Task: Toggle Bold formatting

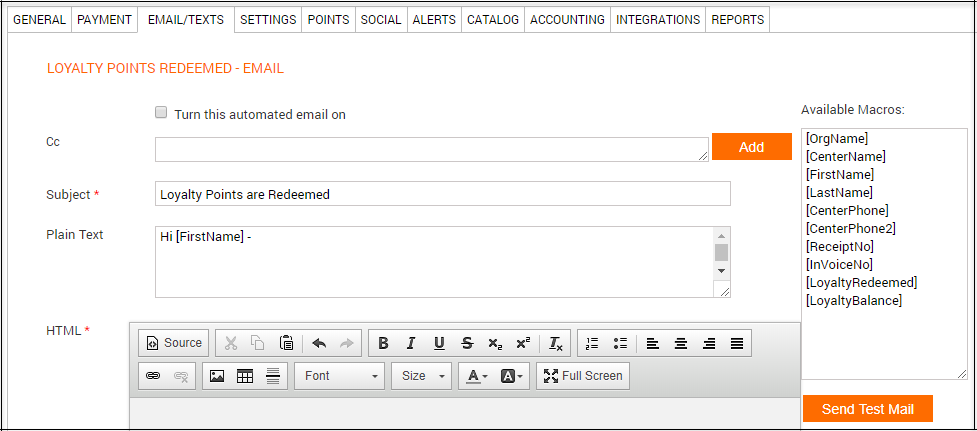Action: point(383,343)
